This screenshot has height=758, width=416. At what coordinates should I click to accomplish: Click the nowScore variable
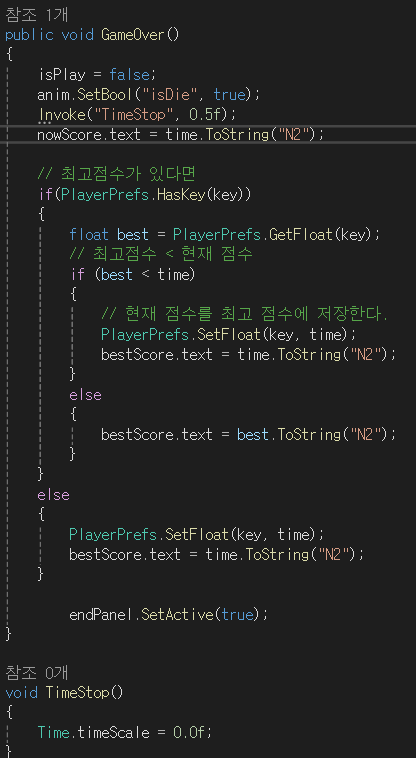point(70,134)
